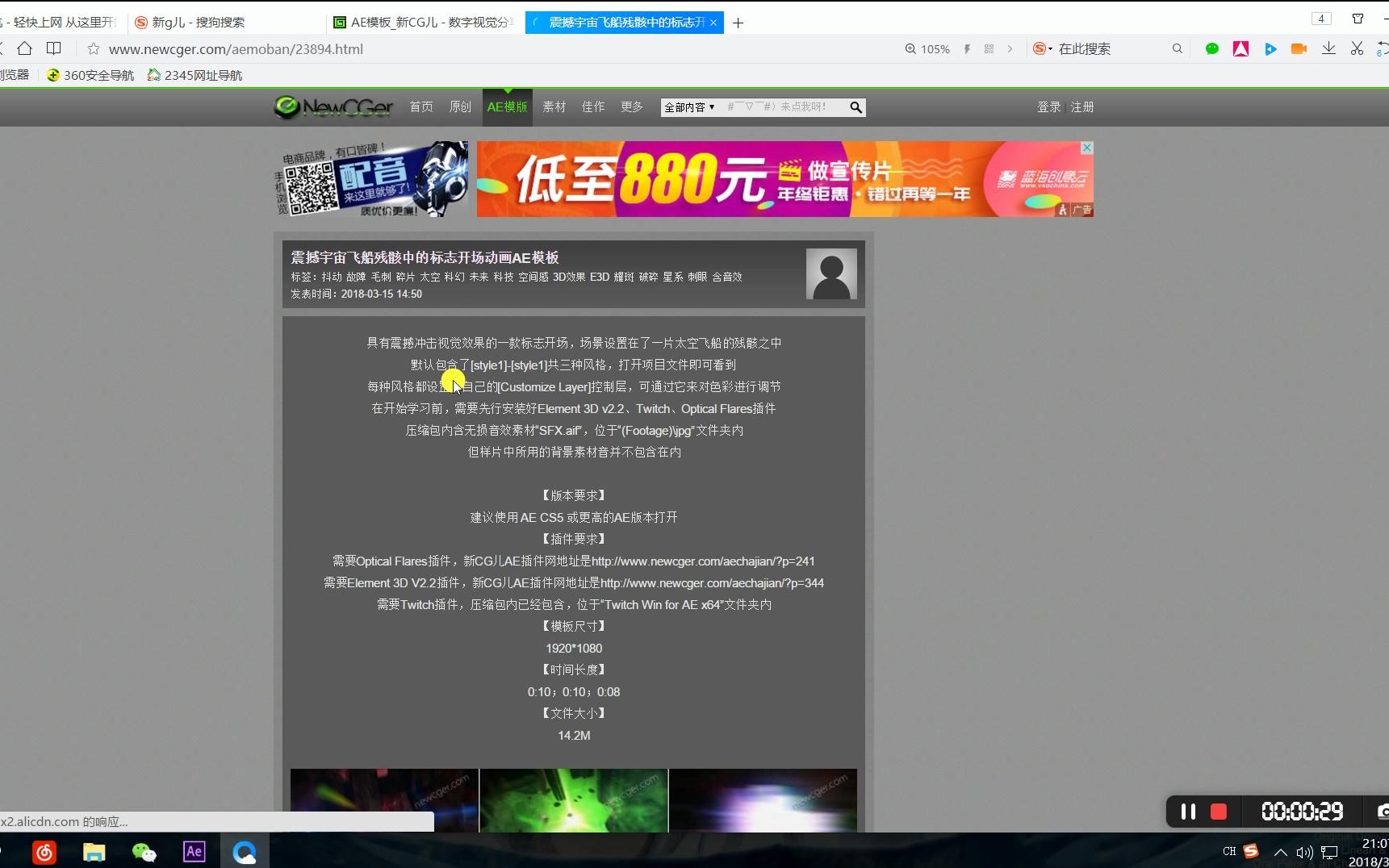The image size is (1389, 868).
Task: Click the blue play extension icon
Action: coord(1270,49)
